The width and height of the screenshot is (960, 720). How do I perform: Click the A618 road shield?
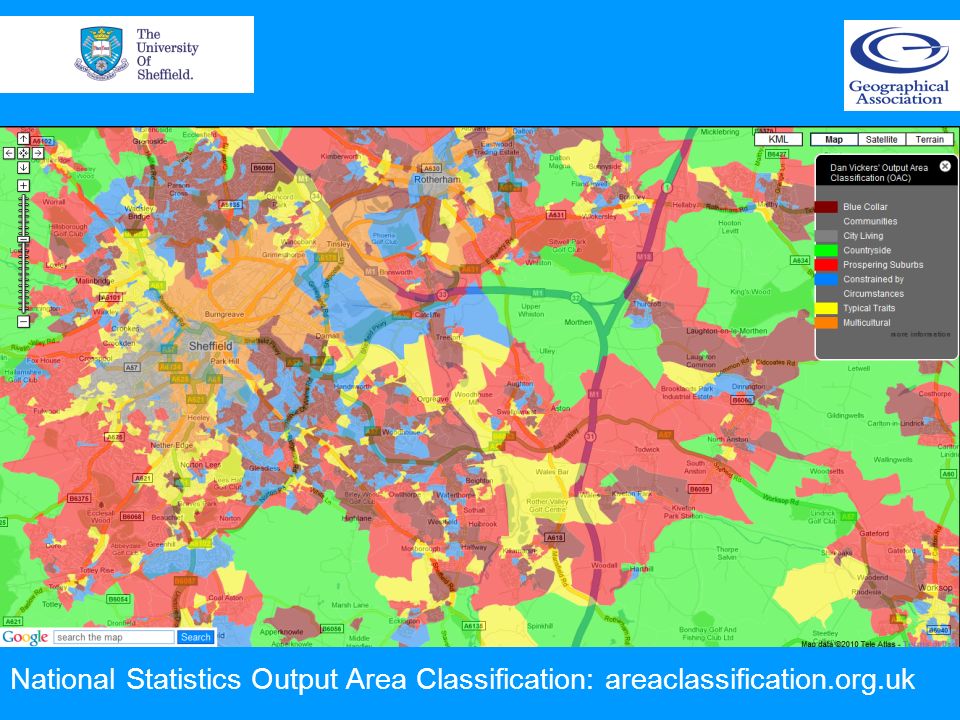(x=554, y=538)
